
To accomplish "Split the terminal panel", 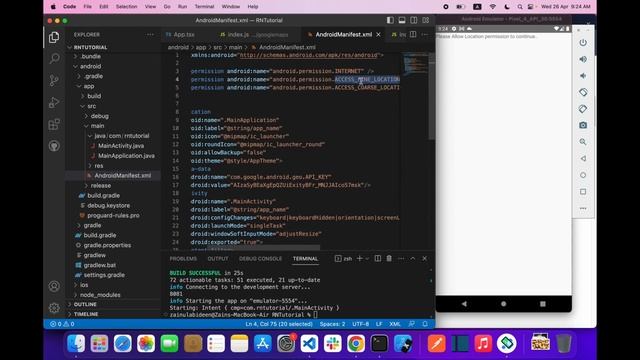I will [x=378, y=258].
